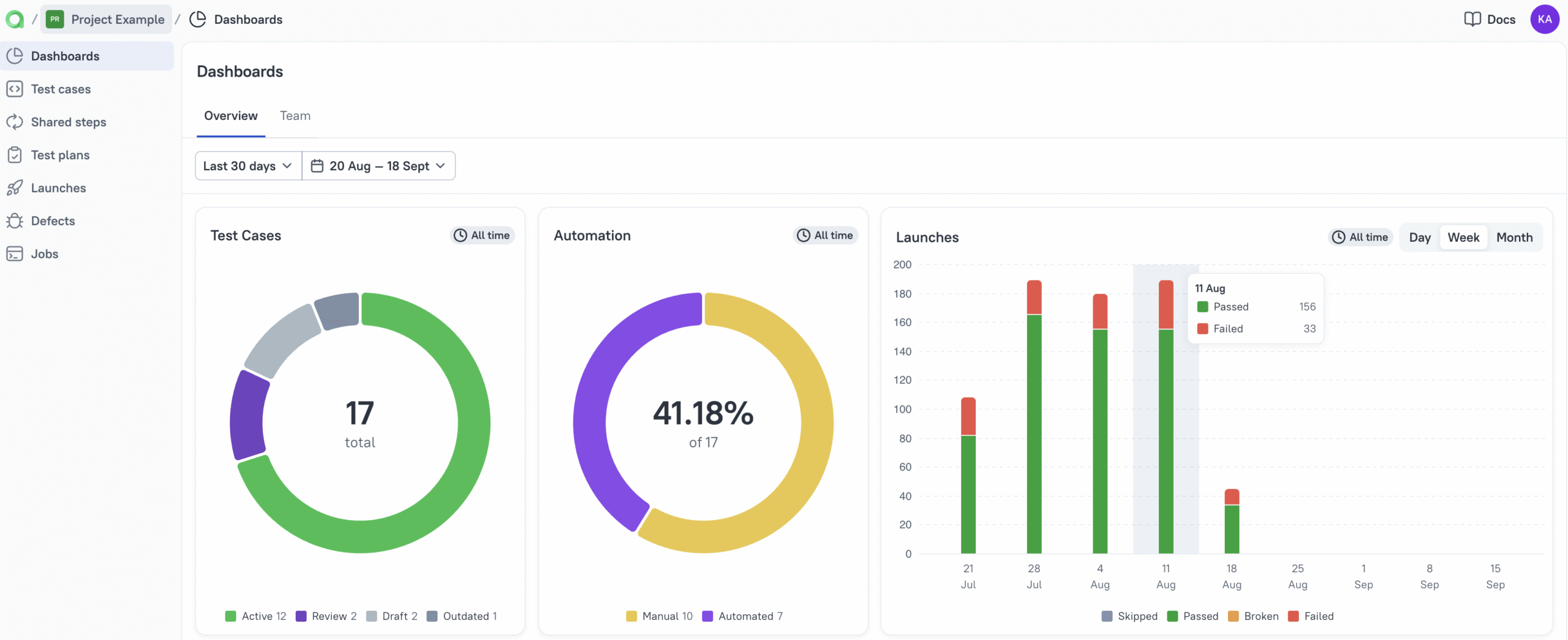Viewport: 1568px width, 640px height.
Task: Switch to the Team tab
Action: tap(295, 116)
